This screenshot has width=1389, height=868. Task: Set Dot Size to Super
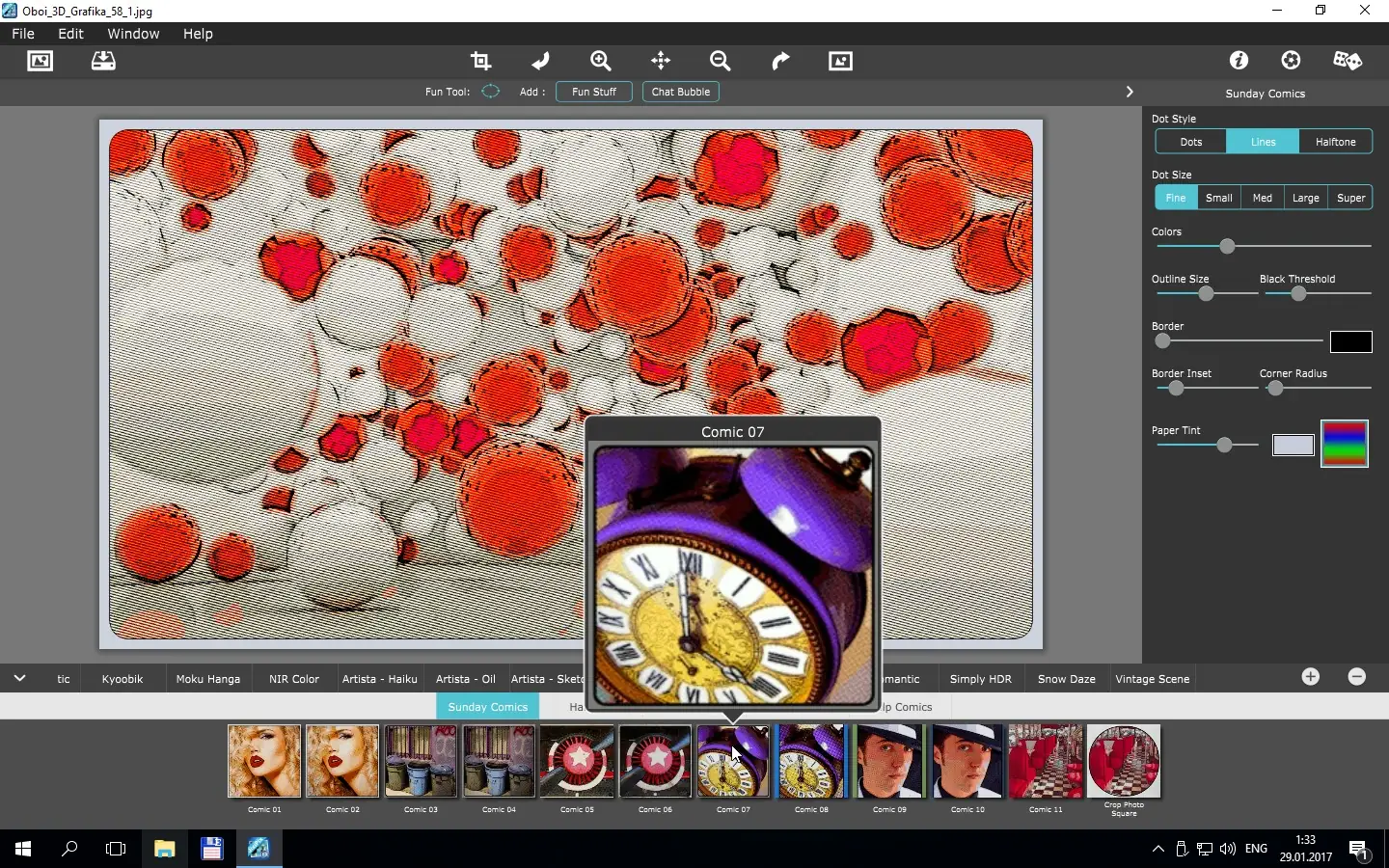click(x=1349, y=198)
